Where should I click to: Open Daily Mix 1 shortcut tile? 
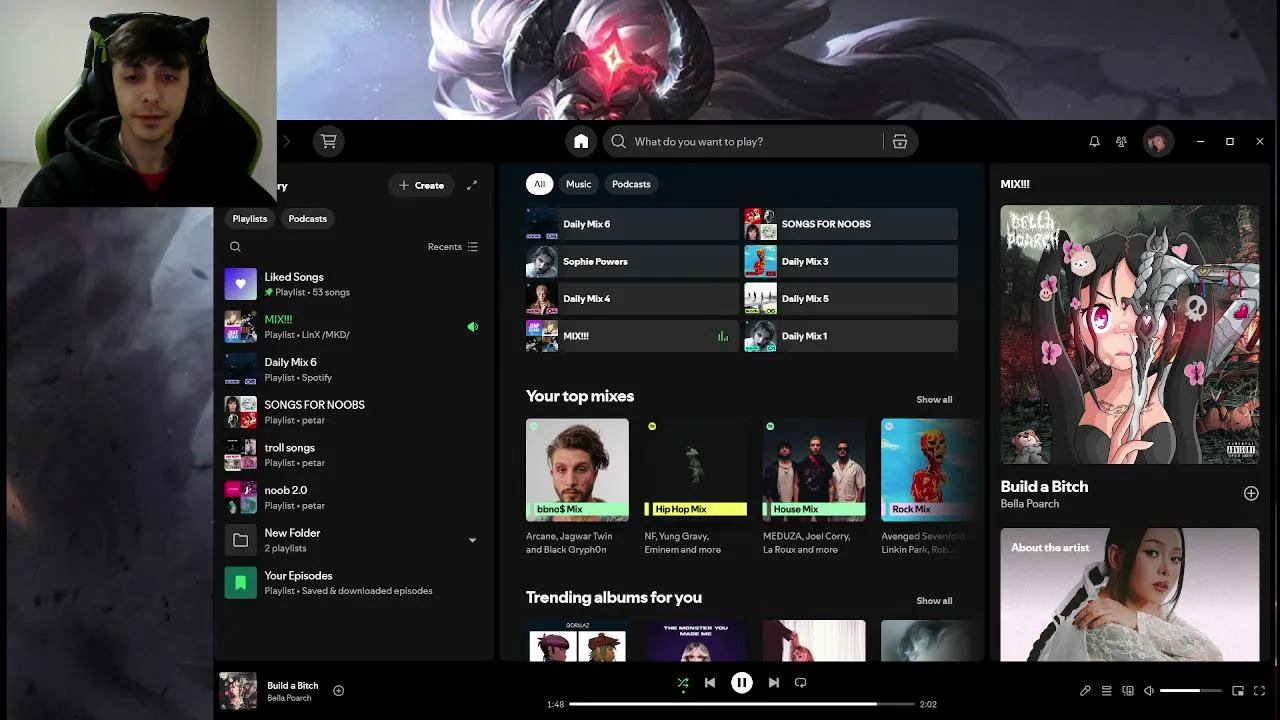pyautogui.click(x=851, y=336)
